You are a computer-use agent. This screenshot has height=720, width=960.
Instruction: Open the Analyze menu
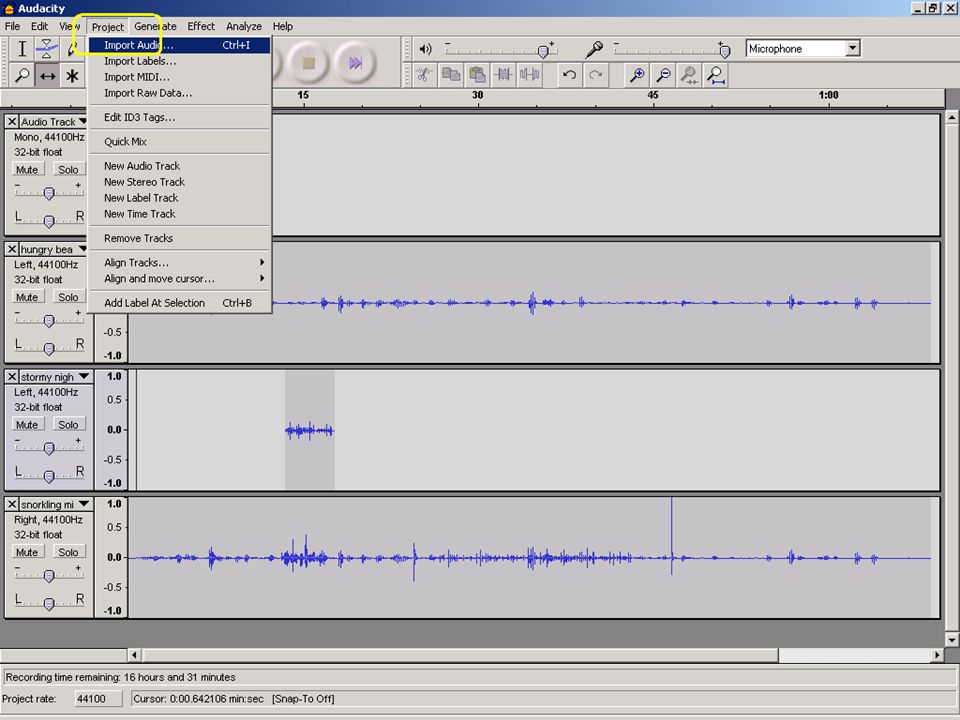point(244,26)
